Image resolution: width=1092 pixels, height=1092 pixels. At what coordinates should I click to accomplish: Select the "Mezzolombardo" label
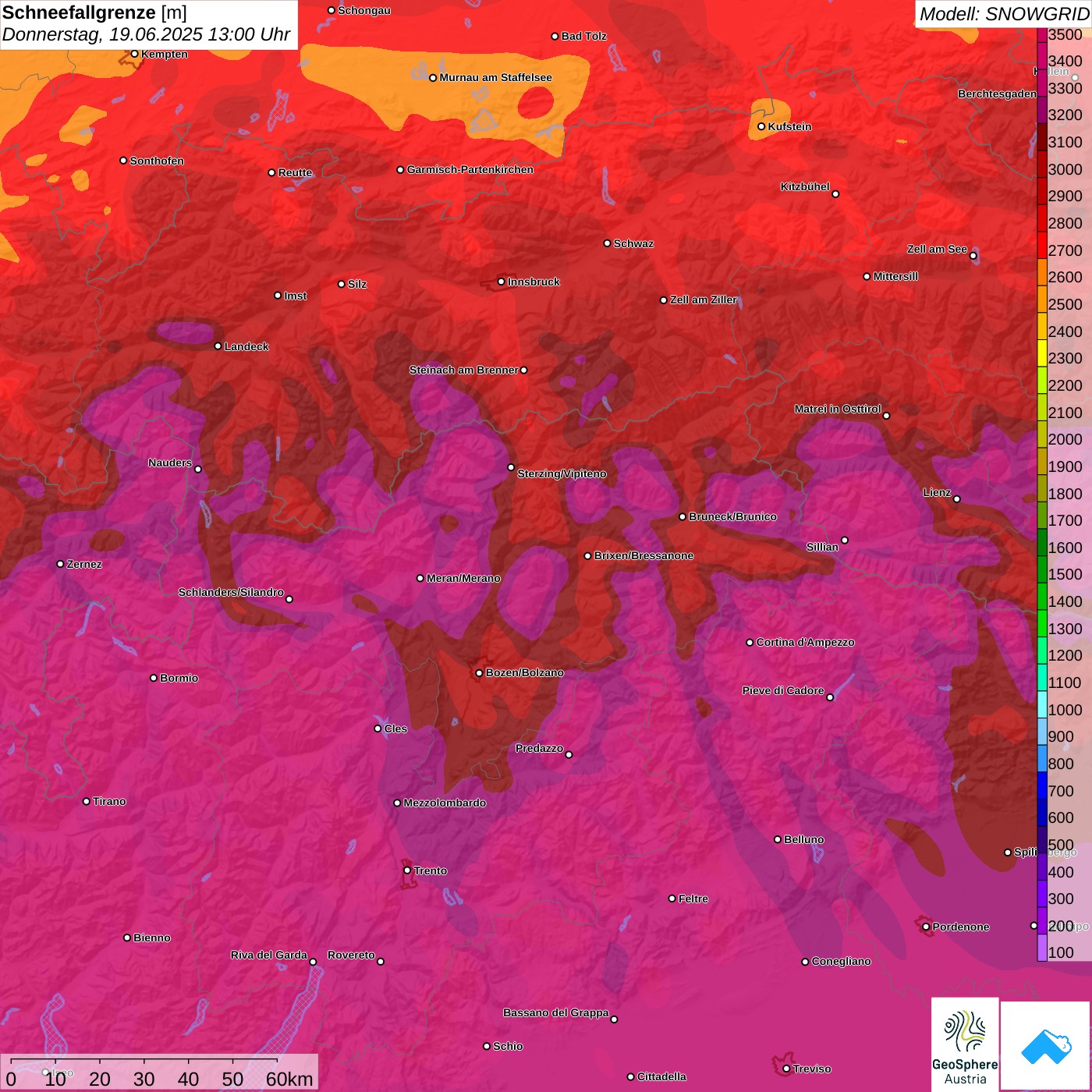point(445,803)
